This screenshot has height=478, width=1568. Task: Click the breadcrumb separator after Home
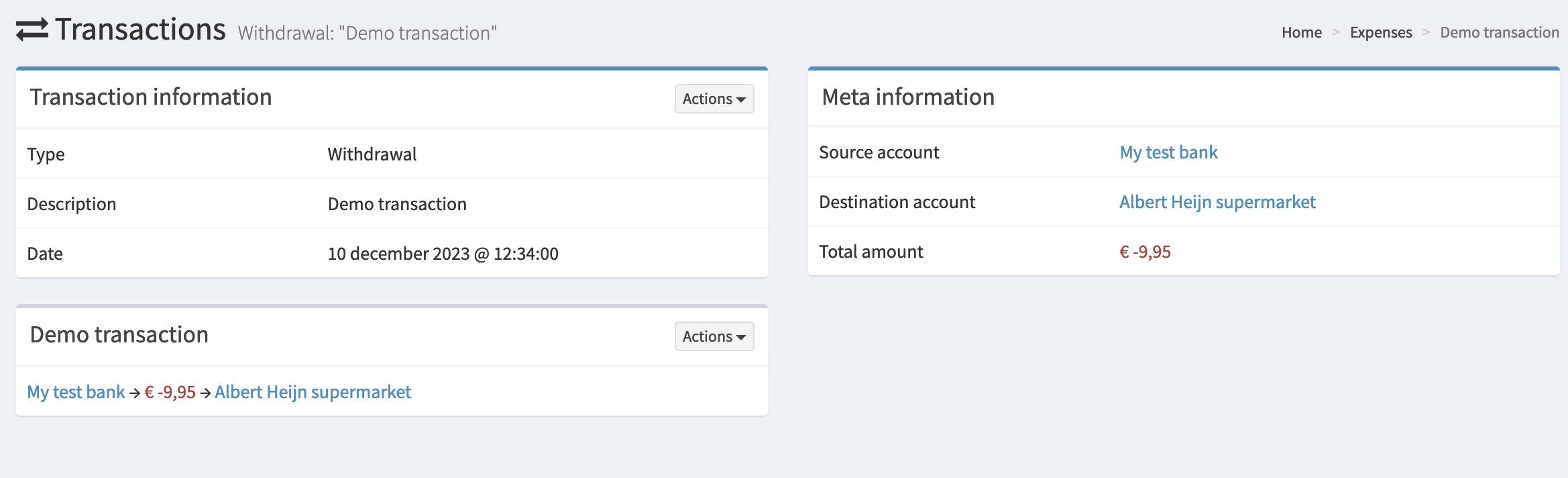pos(1336,32)
